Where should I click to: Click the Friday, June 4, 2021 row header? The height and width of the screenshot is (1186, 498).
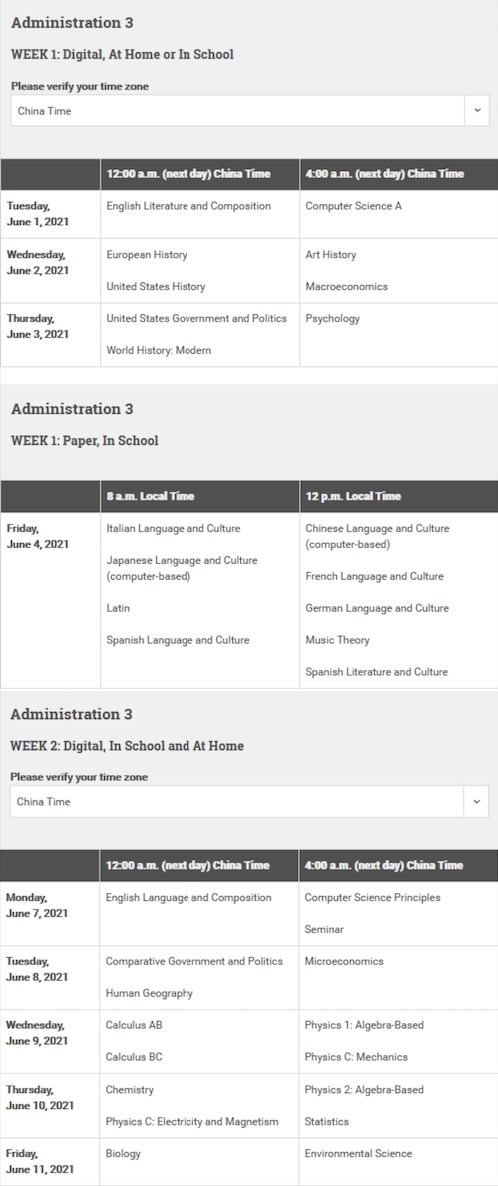(38, 536)
